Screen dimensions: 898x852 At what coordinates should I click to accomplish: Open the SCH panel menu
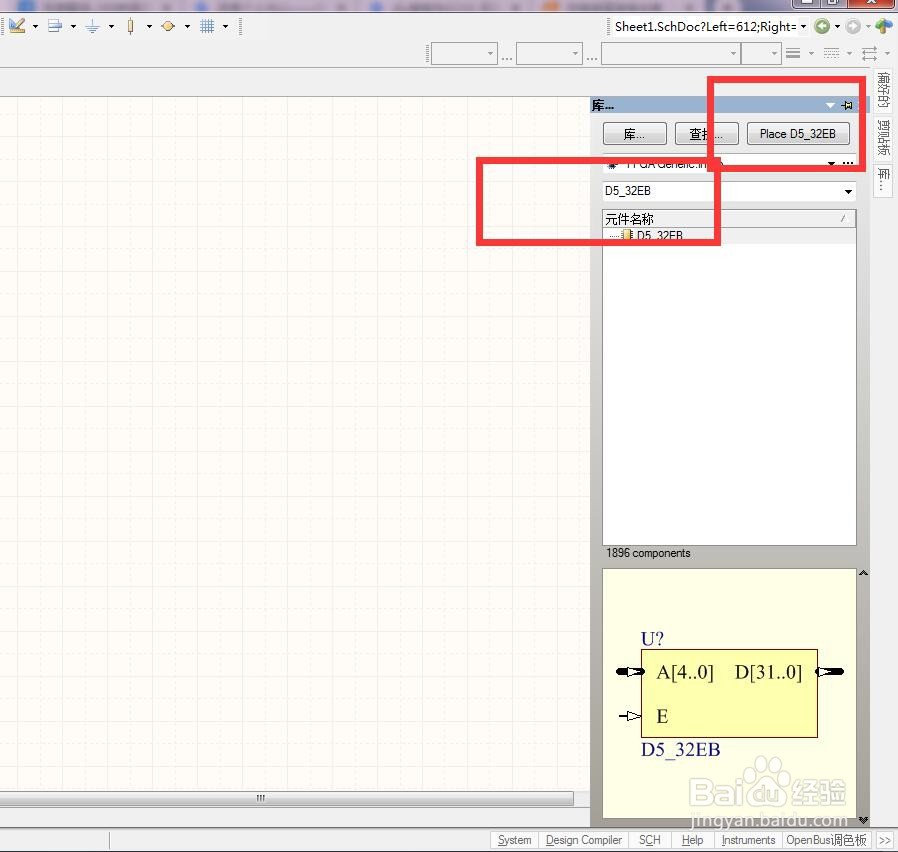[x=649, y=840]
